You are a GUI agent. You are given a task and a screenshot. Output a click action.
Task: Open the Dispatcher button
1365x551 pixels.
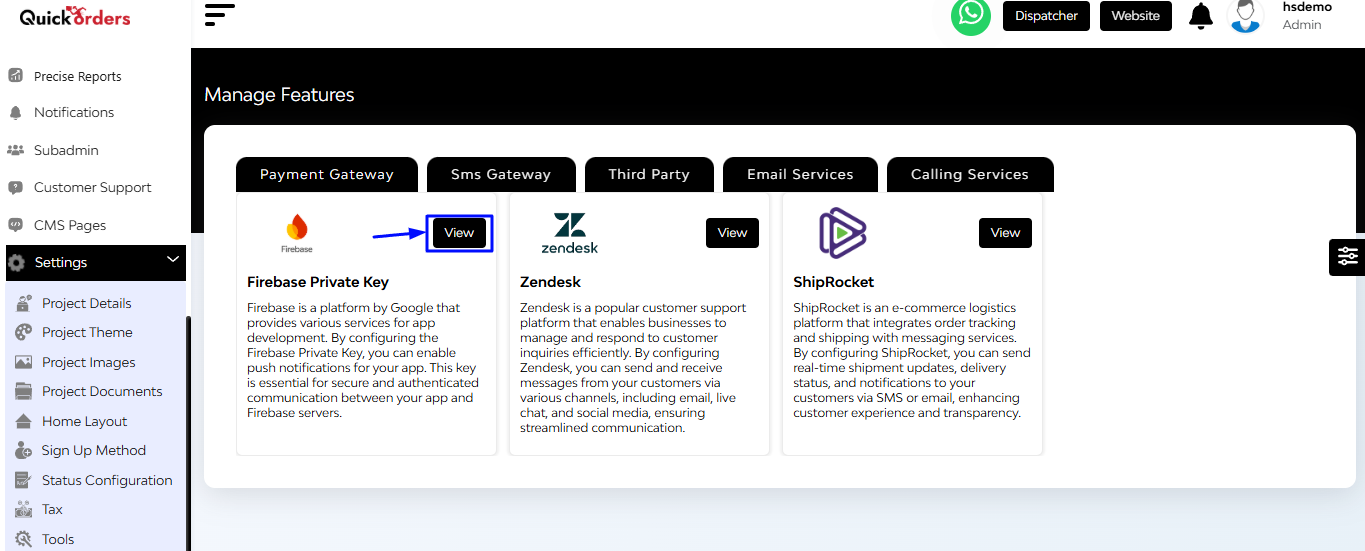[x=1046, y=16]
